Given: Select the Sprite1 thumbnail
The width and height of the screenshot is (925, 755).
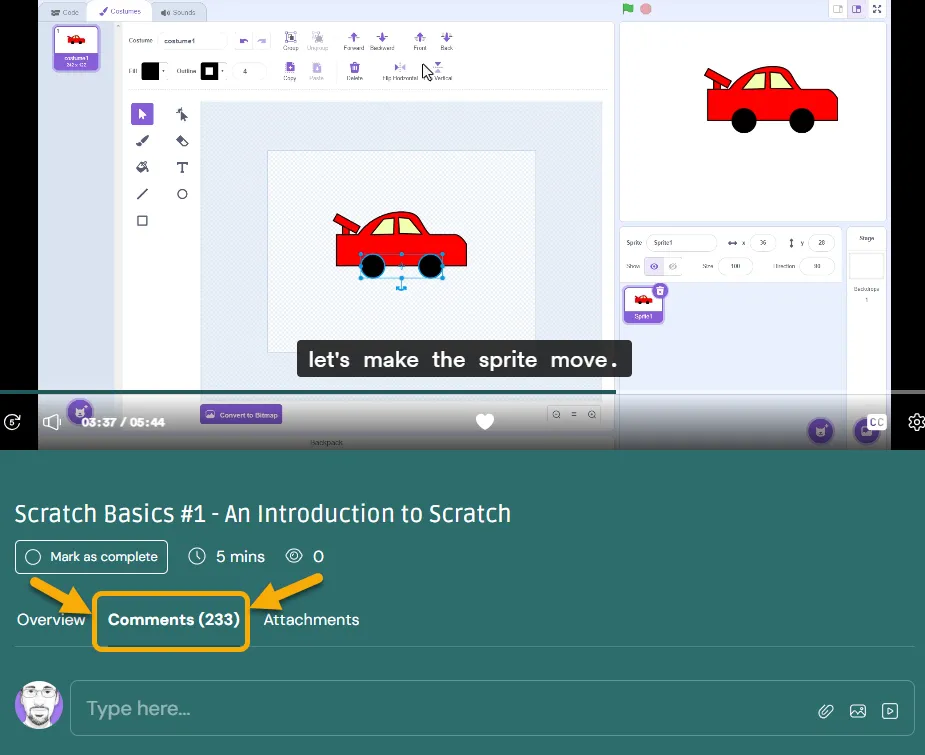Looking at the screenshot, I should 644,305.
